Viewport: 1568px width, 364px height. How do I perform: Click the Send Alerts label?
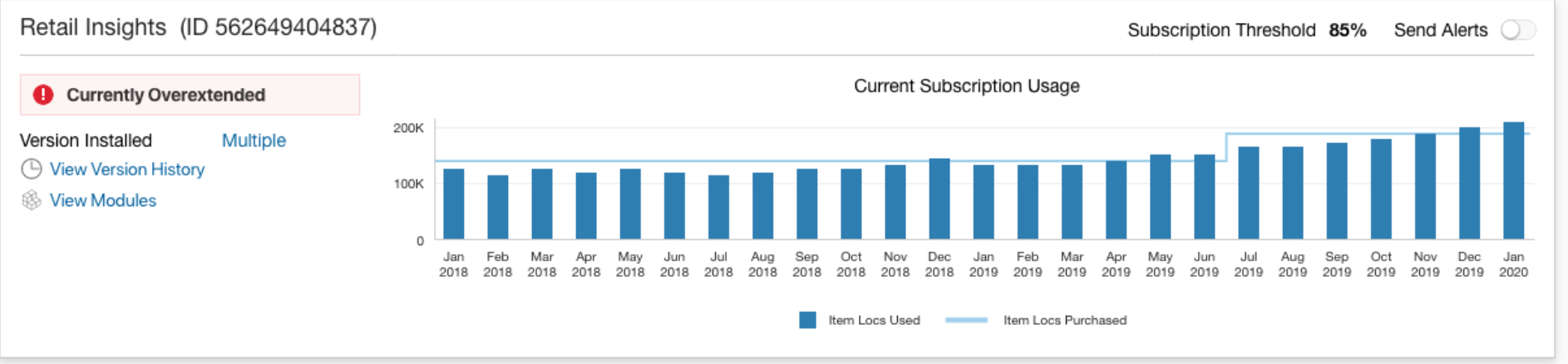1441,30
